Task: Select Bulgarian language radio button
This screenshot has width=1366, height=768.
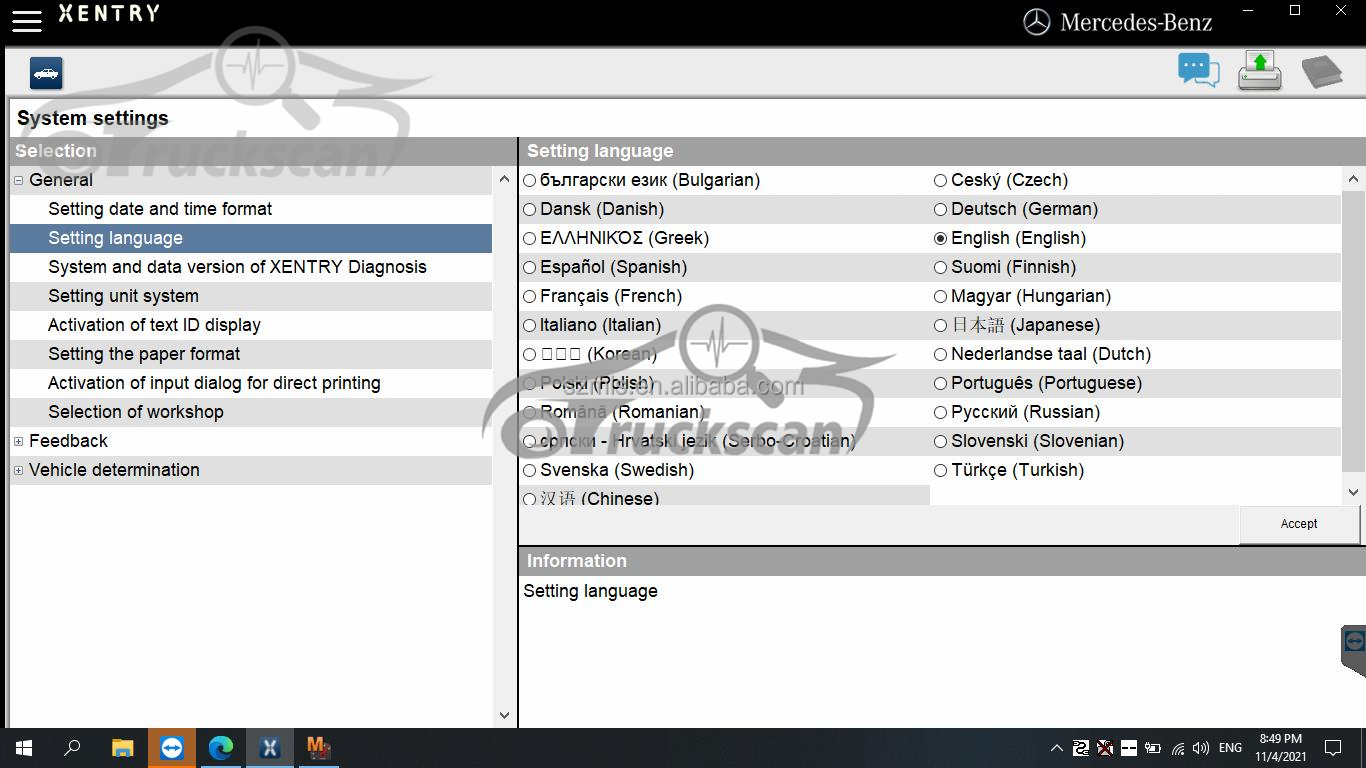Action: 530,181
